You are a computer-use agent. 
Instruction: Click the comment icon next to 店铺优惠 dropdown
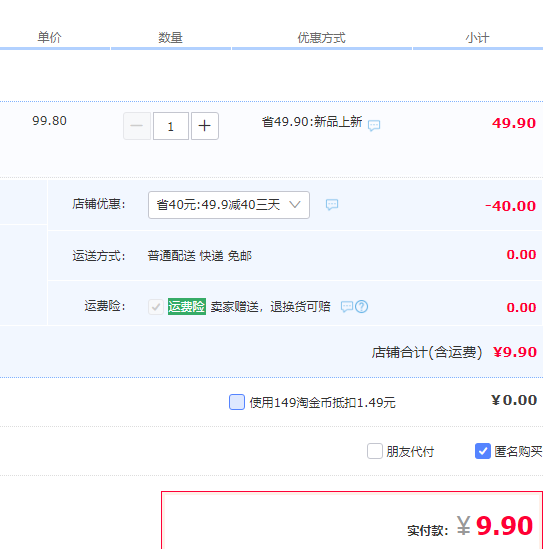[x=332, y=205]
